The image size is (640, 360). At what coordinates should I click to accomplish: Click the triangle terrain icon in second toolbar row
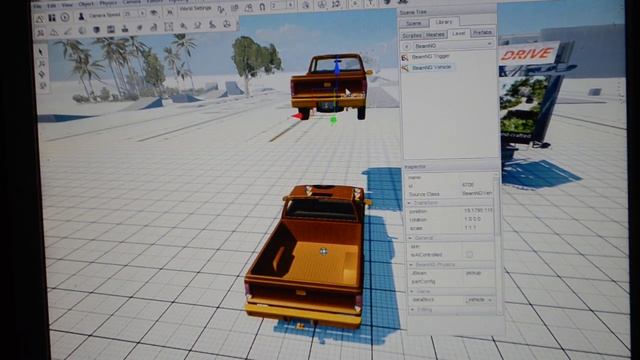(54, 32)
